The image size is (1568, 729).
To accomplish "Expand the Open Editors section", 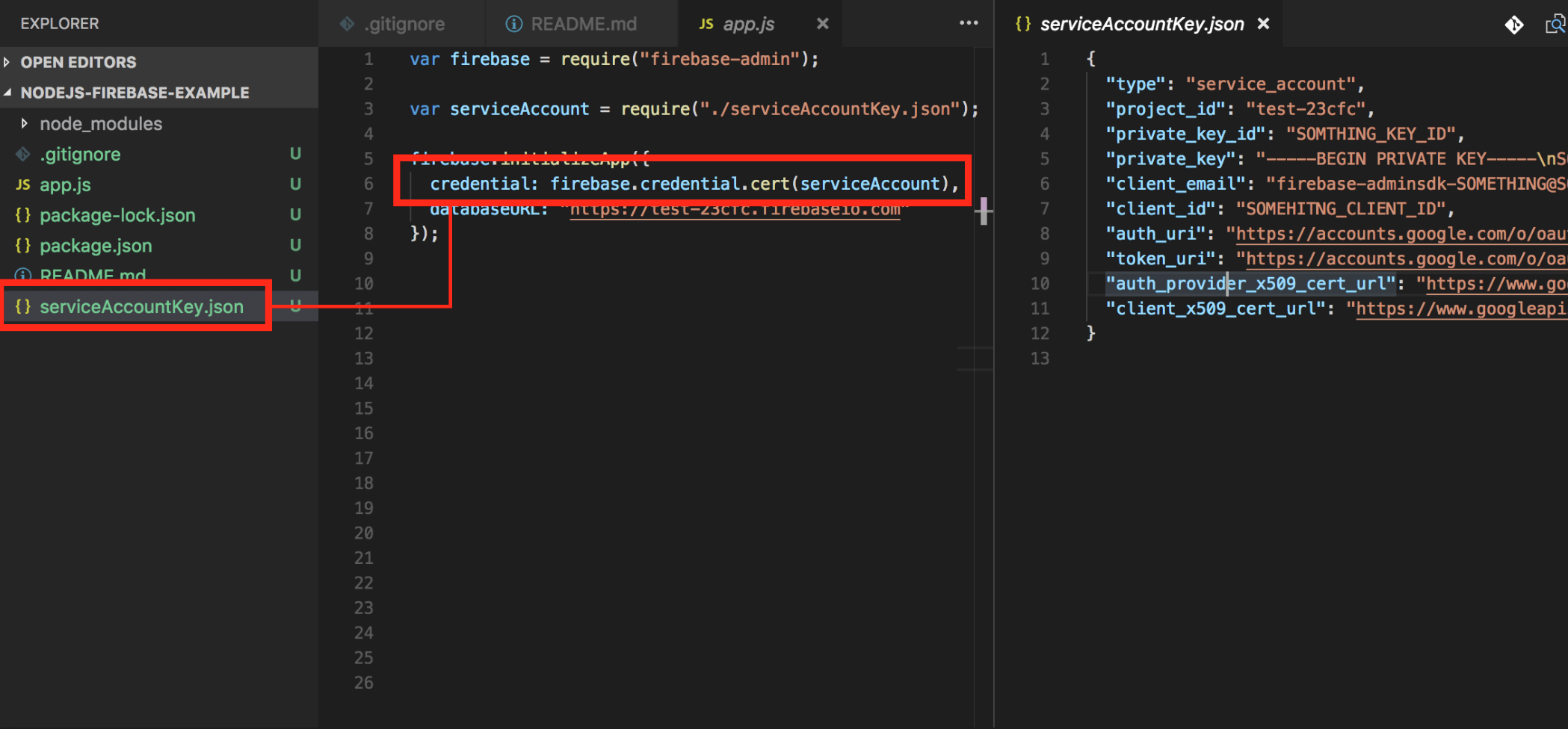I will coord(8,62).
